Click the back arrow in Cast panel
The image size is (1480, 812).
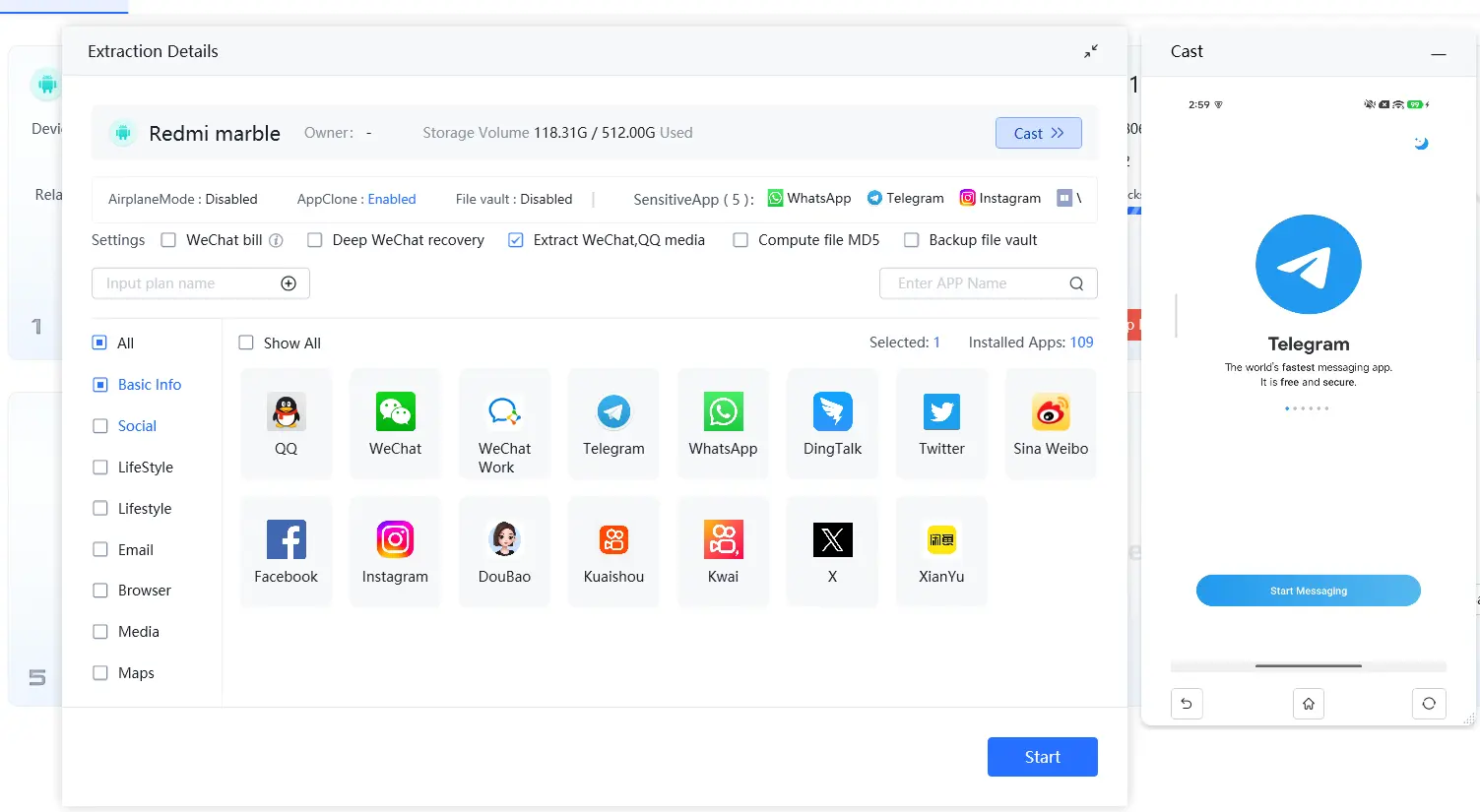1187,704
